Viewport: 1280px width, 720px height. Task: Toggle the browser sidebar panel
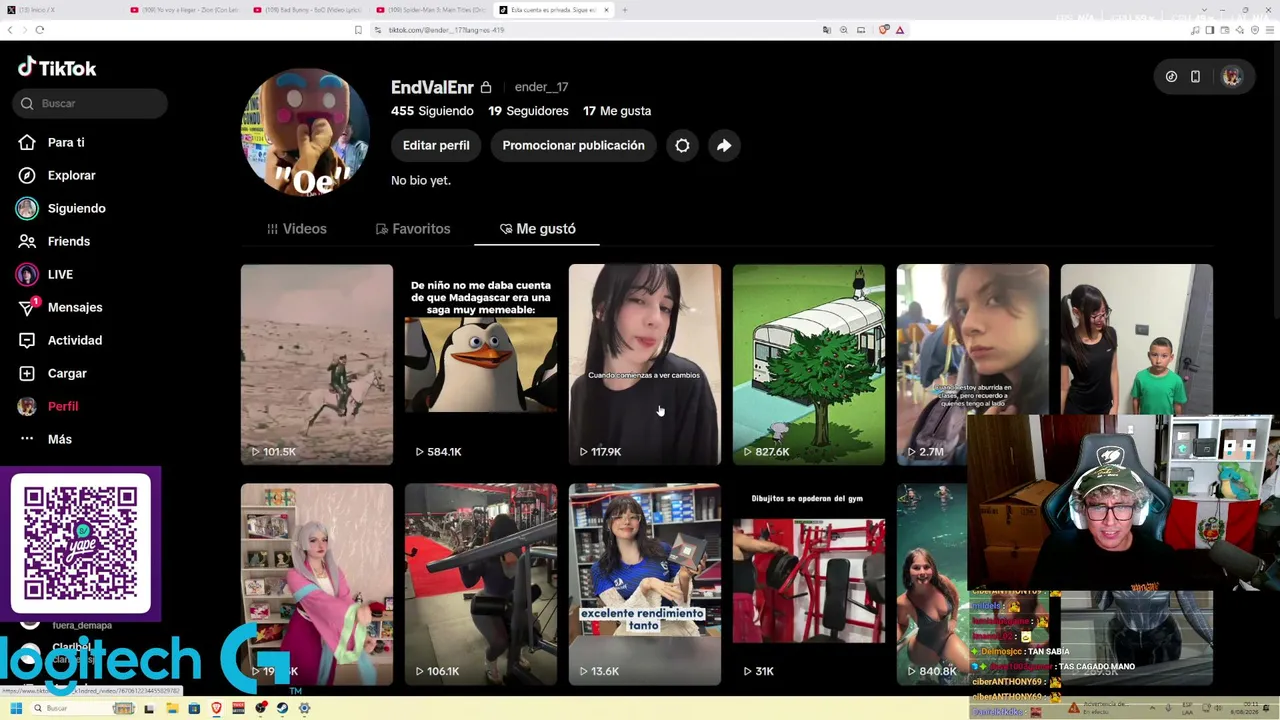(1209, 30)
